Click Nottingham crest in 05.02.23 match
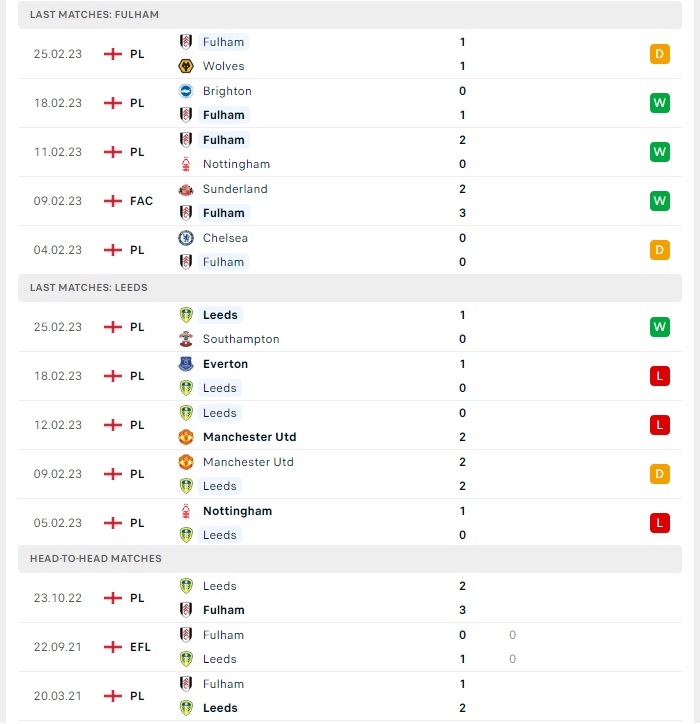 [x=186, y=511]
